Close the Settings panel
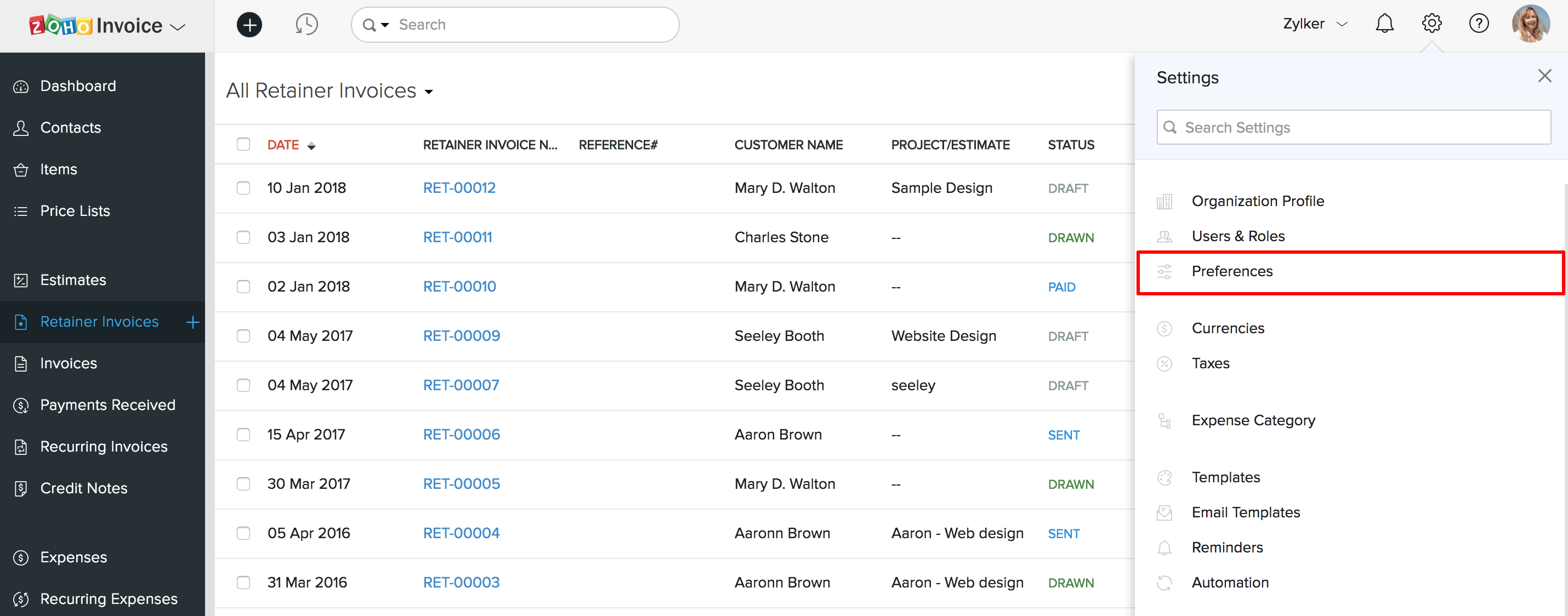This screenshot has width=1568, height=616. click(x=1544, y=76)
